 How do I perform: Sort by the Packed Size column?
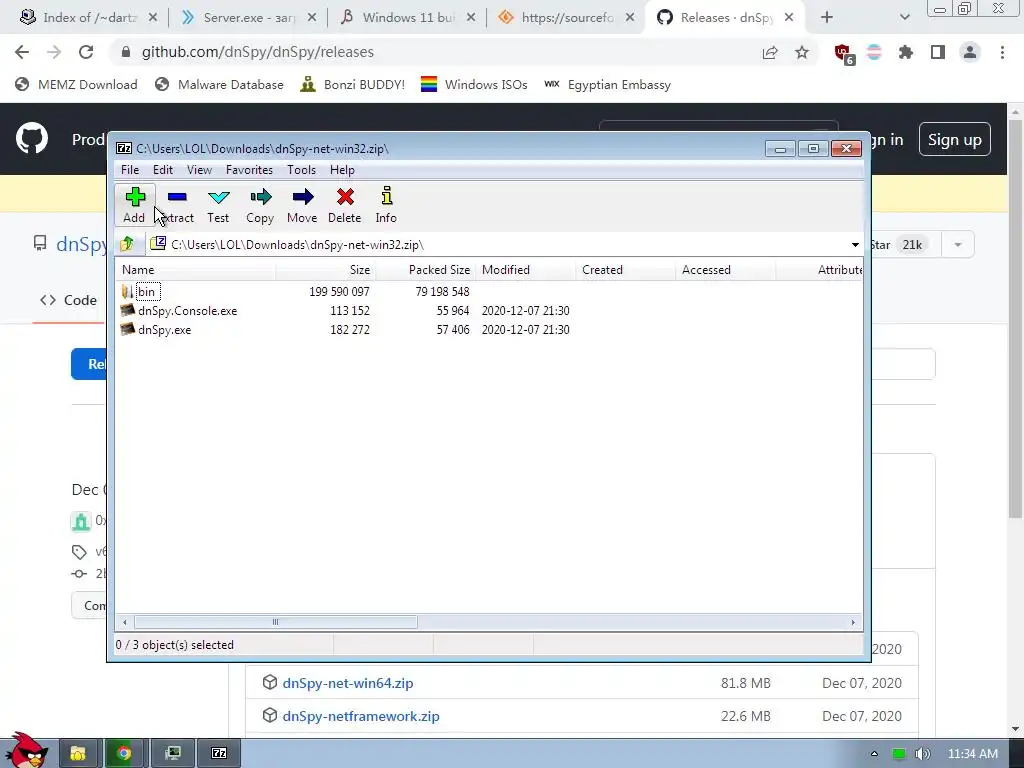point(425,270)
